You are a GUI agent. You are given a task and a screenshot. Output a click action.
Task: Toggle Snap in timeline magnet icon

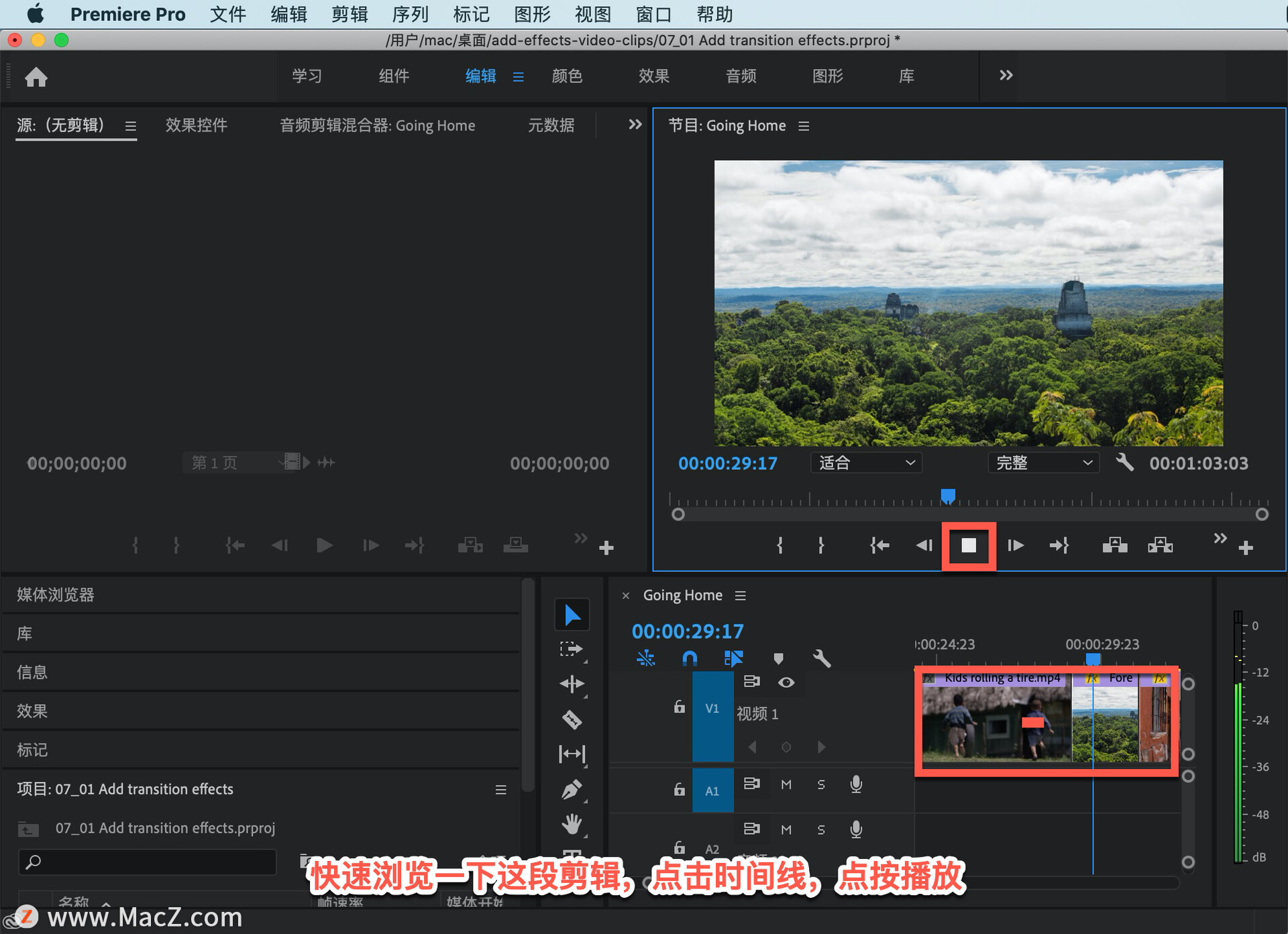pos(690,658)
